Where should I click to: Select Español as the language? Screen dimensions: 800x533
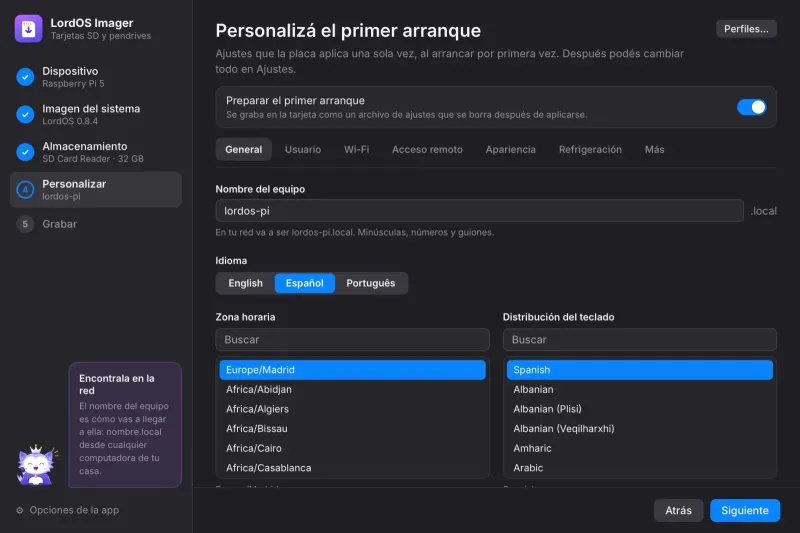point(305,283)
